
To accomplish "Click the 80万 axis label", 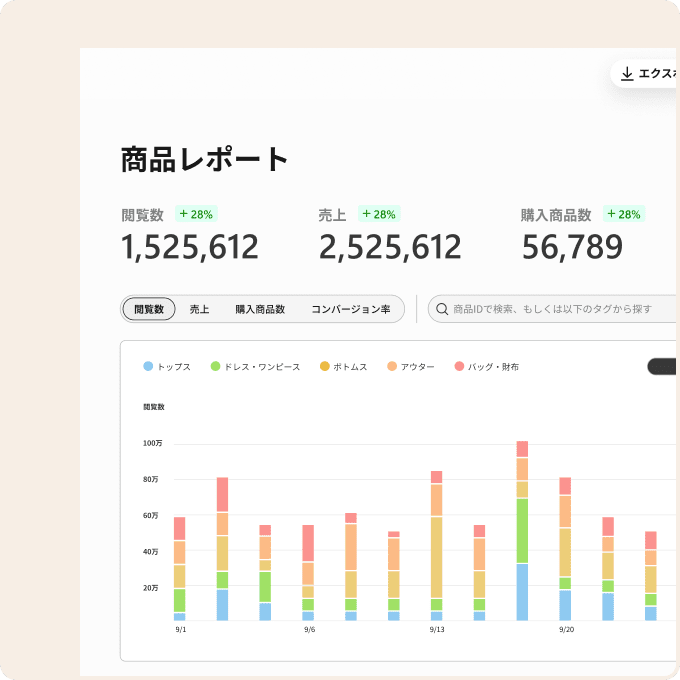I will pyautogui.click(x=150, y=479).
